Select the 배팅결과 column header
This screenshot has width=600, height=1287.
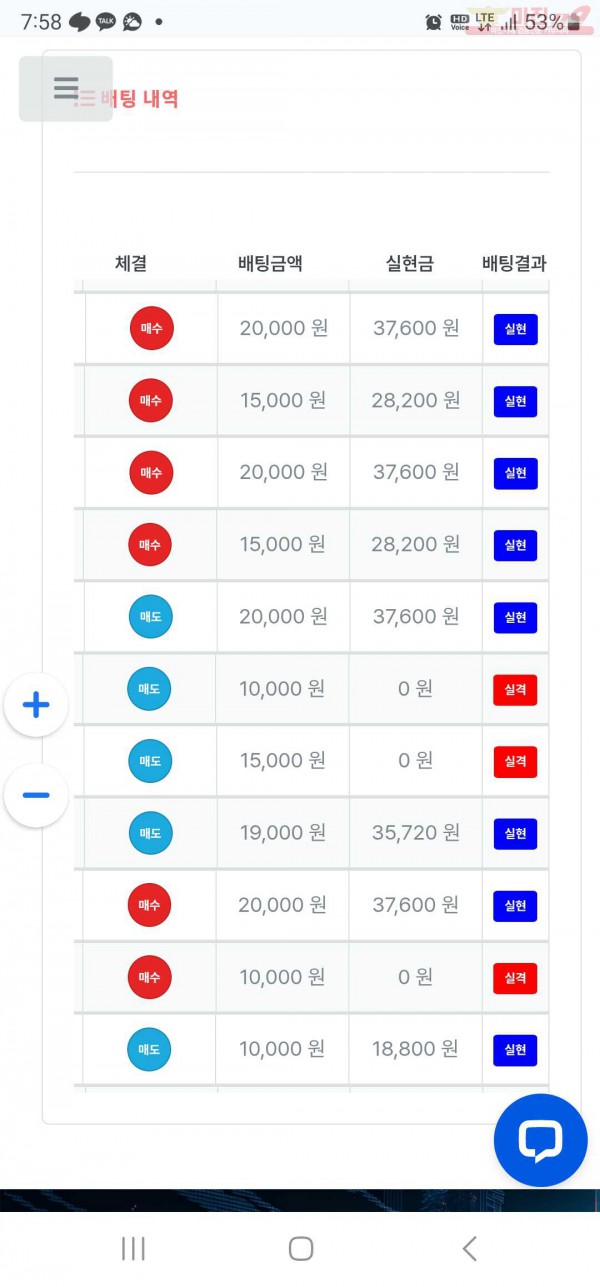pos(517,263)
